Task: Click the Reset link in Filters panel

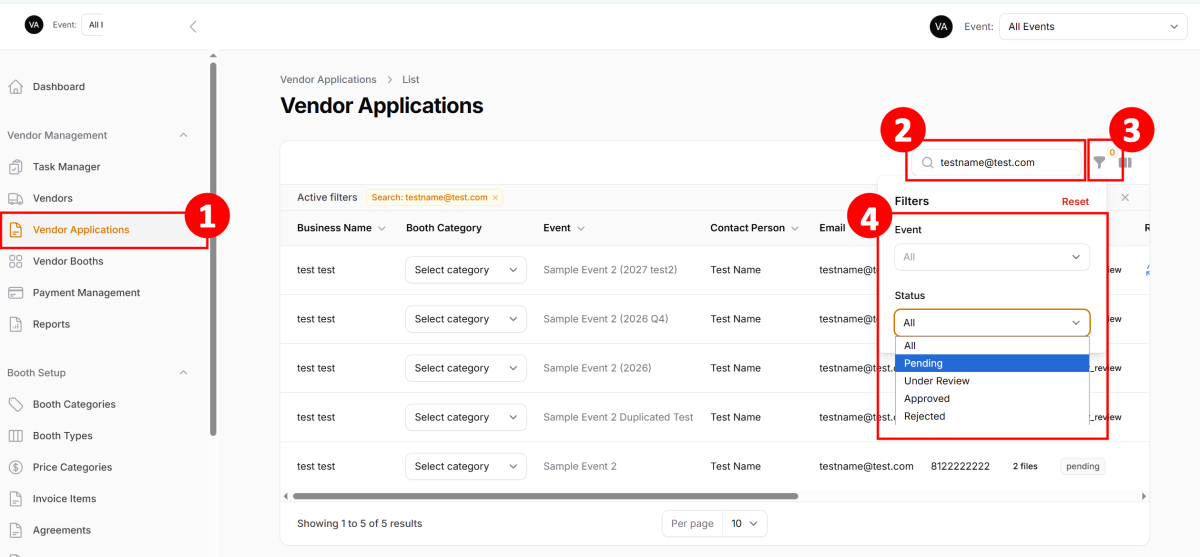Action: pyautogui.click(x=1075, y=201)
